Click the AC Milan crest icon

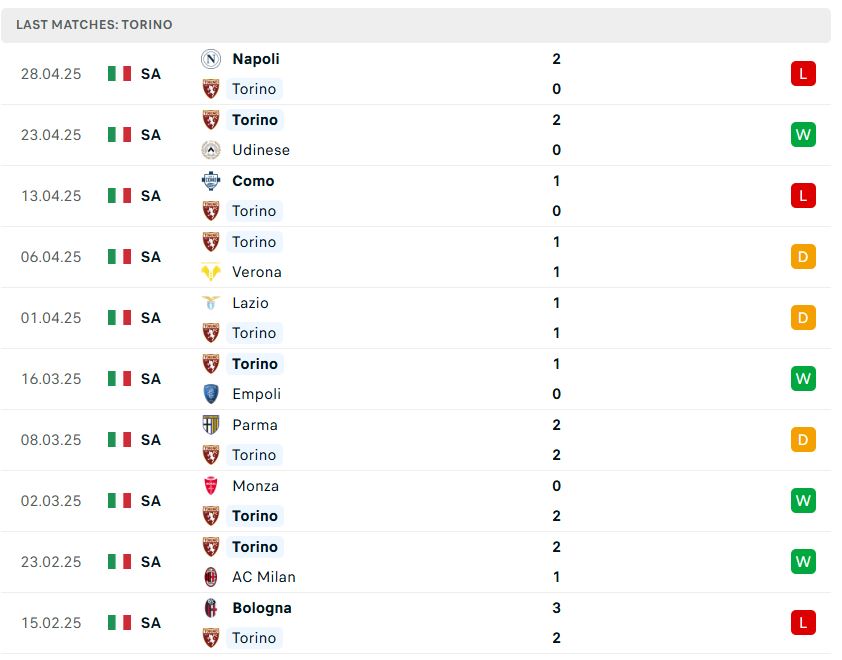(210, 577)
